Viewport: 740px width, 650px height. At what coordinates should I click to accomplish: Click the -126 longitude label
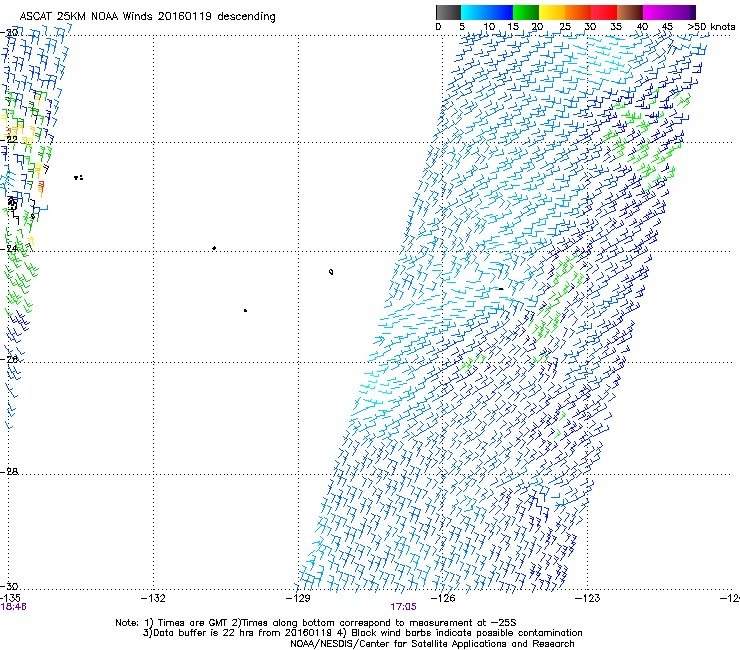pyautogui.click(x=443, y=598)
